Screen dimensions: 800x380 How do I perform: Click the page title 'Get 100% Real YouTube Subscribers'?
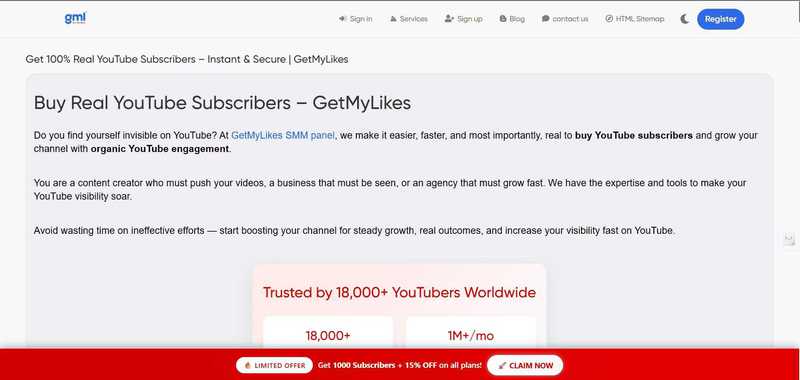pos(187,59)
